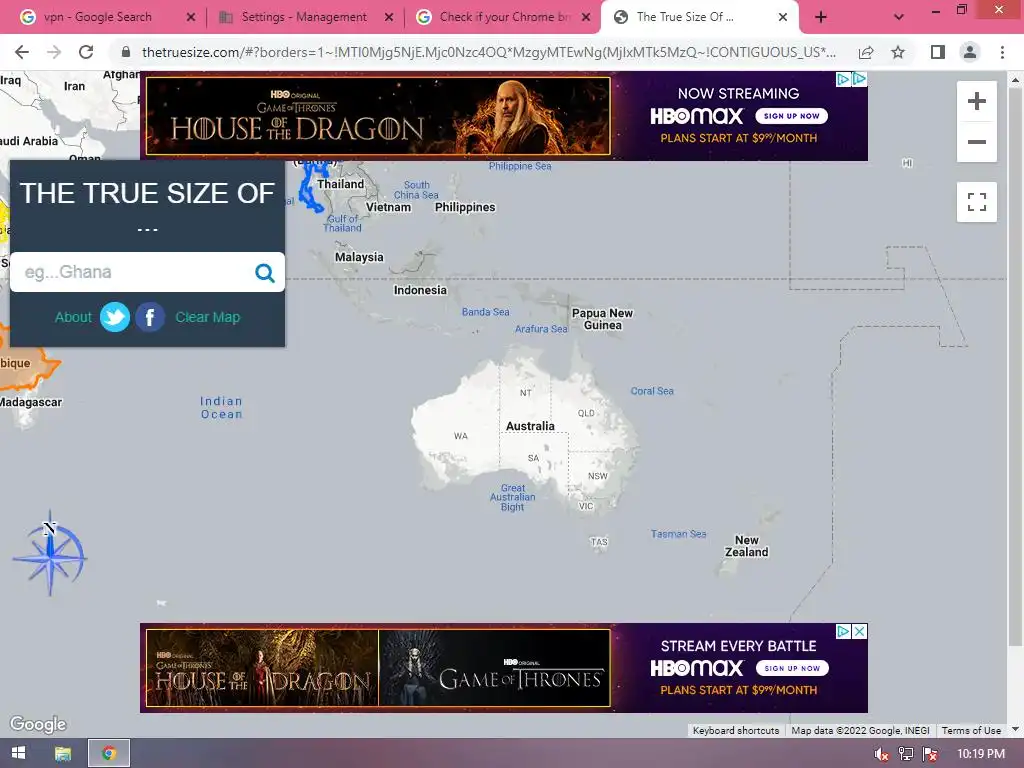The image size is (1024, 768).
Task: Open a new browser tab
Action: point(821,18)
